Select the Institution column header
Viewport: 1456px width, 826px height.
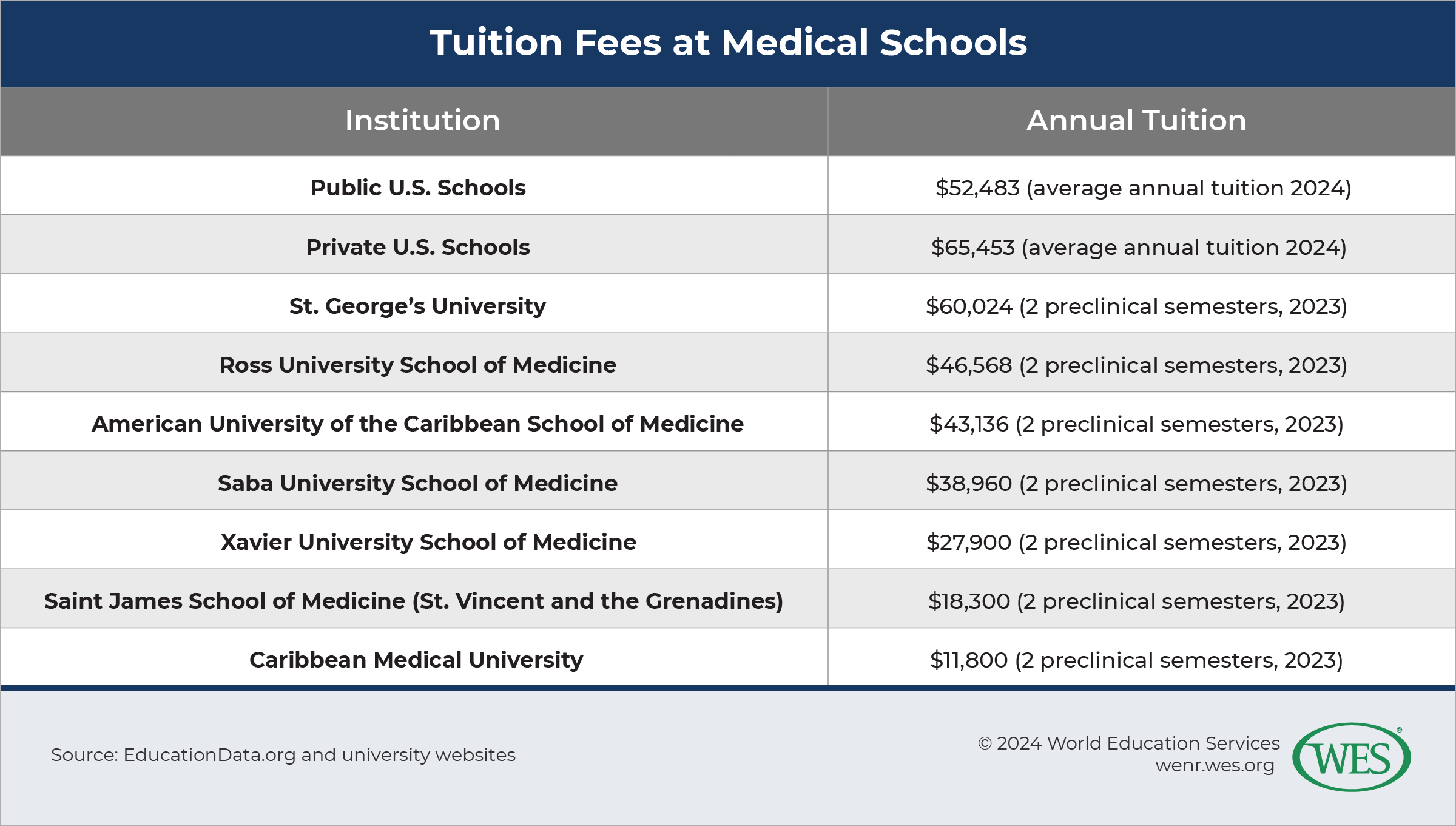click(x=422, y=121)
